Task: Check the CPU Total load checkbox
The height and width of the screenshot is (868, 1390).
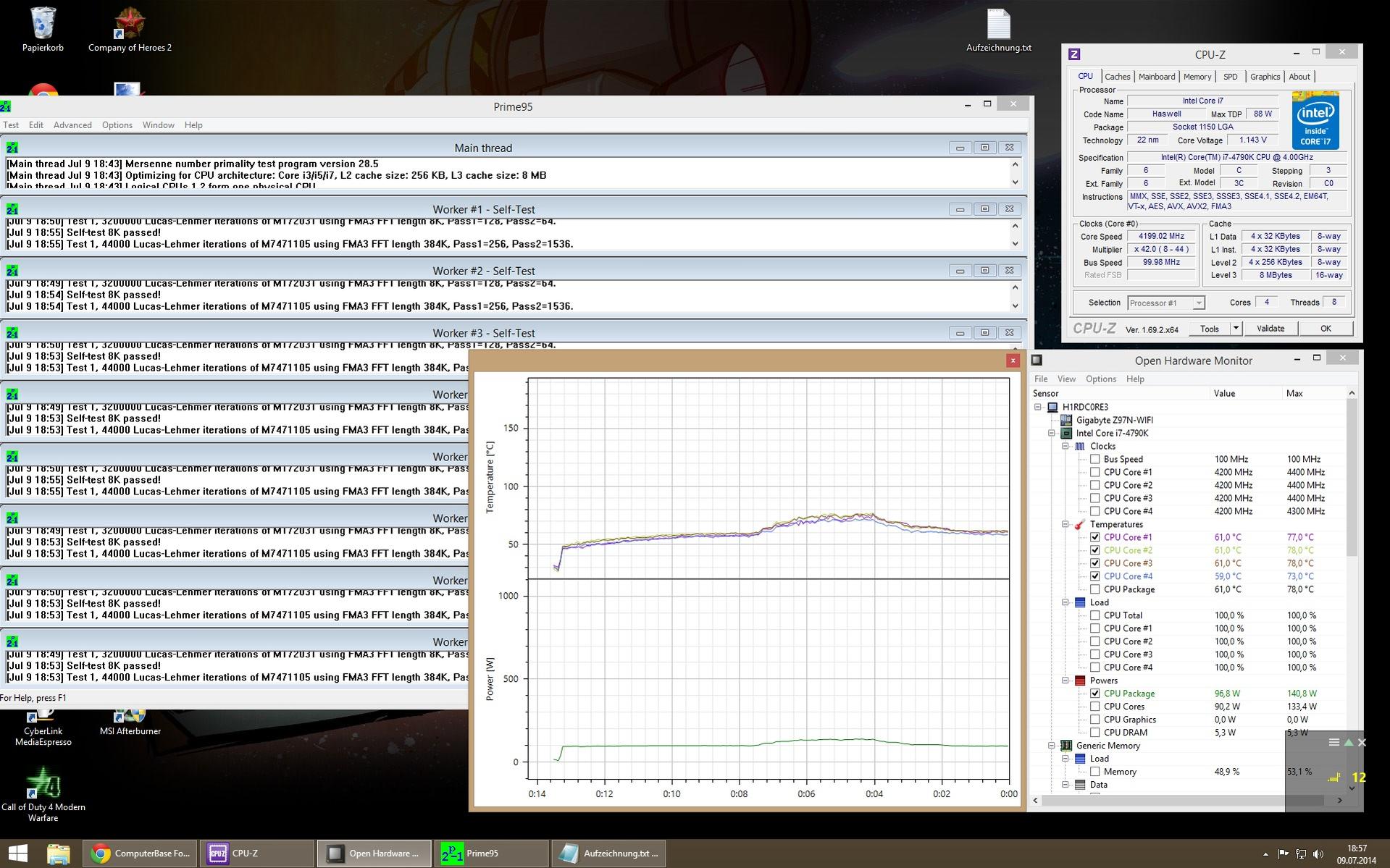Action: pos(1094,615)
